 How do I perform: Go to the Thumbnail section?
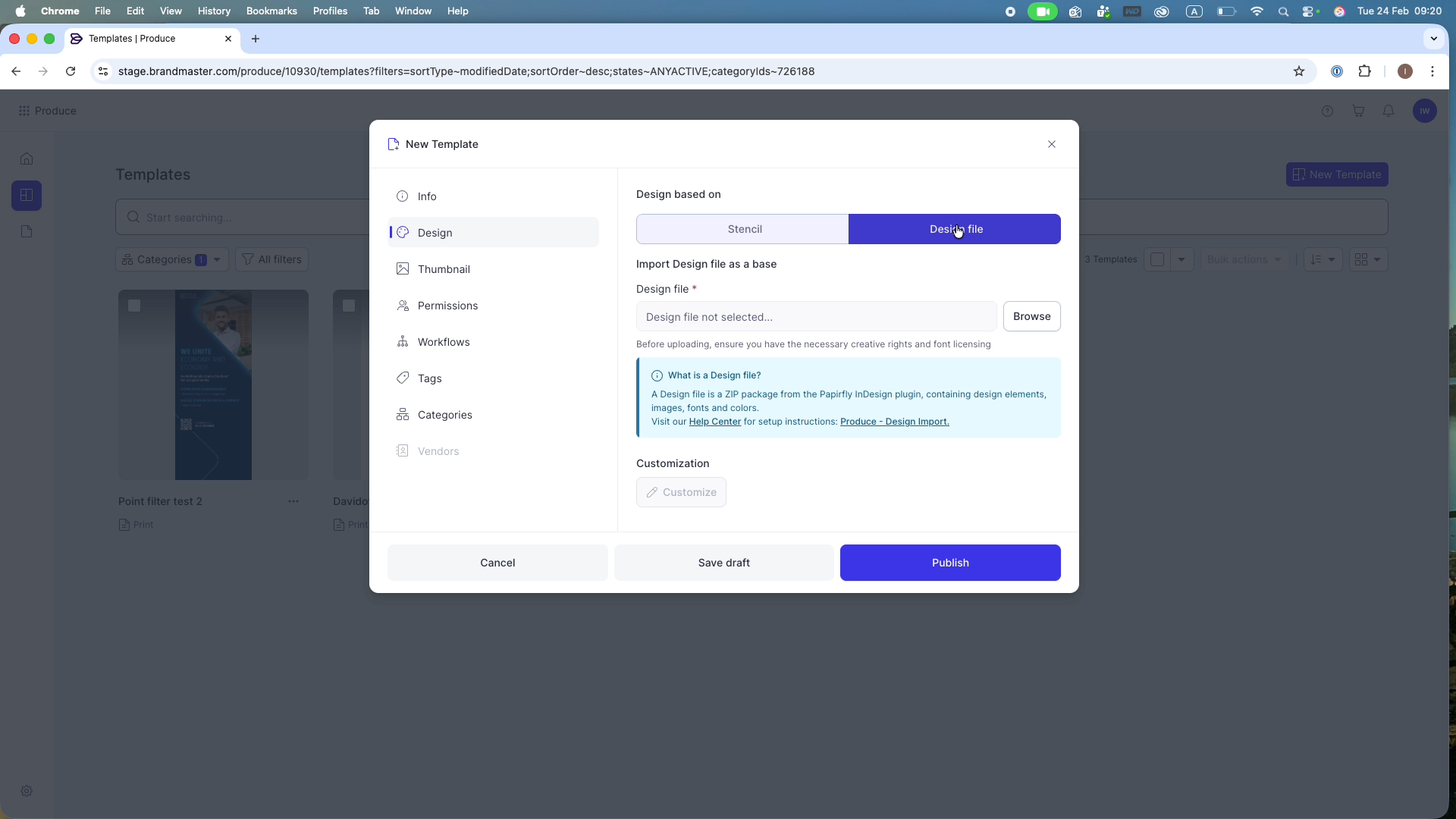[x=493, y=269]
